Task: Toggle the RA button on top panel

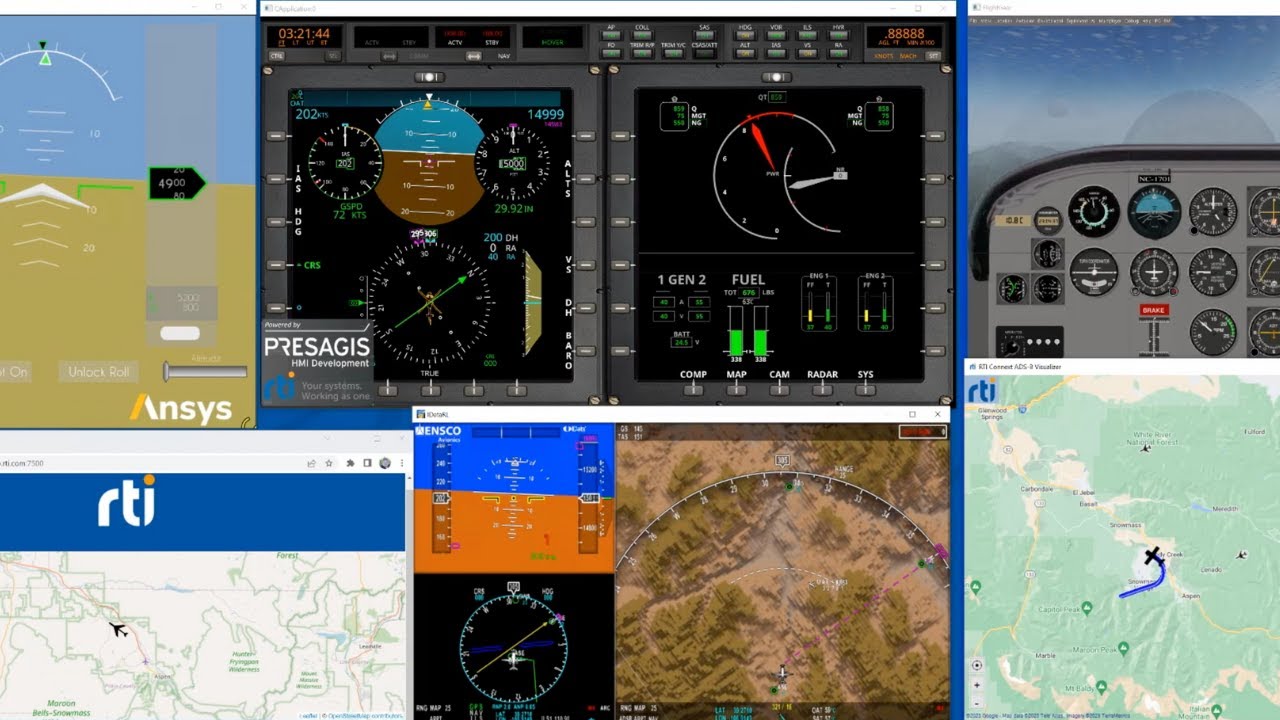Action: [838, 54]
